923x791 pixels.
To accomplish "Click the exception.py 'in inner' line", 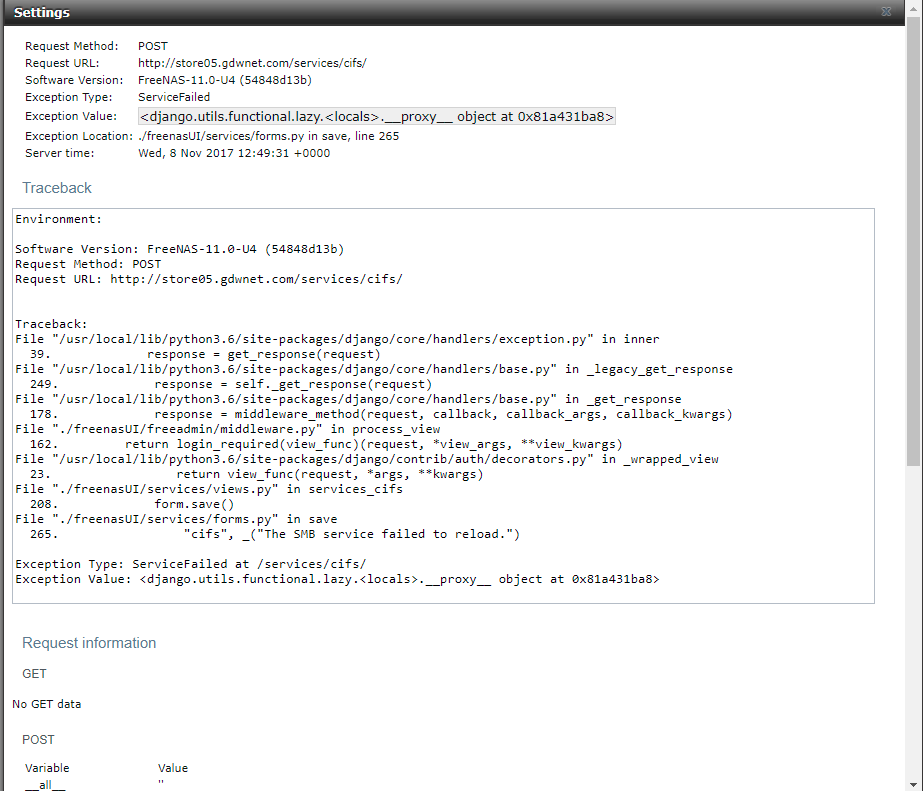I will pos(337,339).
